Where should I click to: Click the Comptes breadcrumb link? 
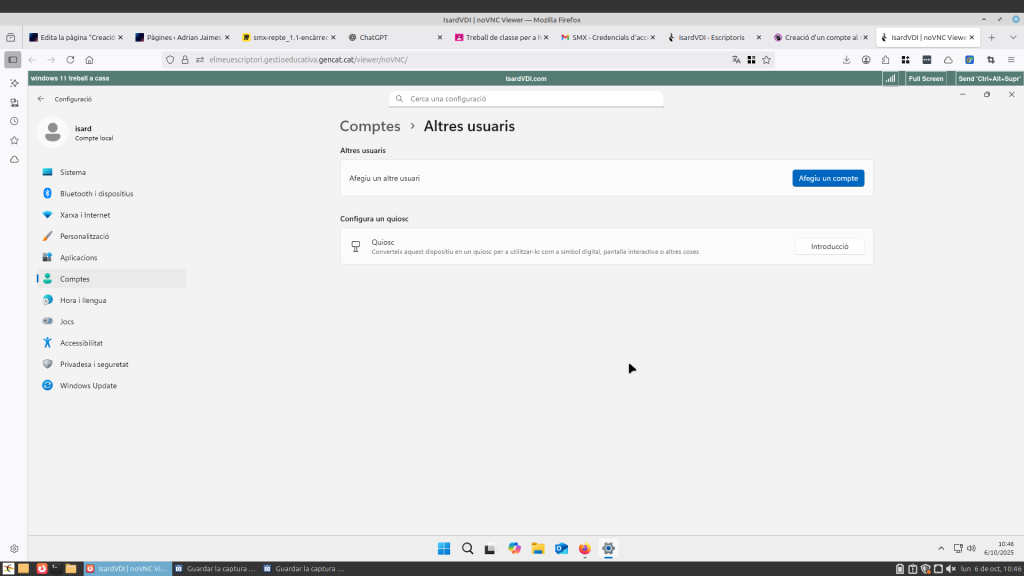(369, 126)
